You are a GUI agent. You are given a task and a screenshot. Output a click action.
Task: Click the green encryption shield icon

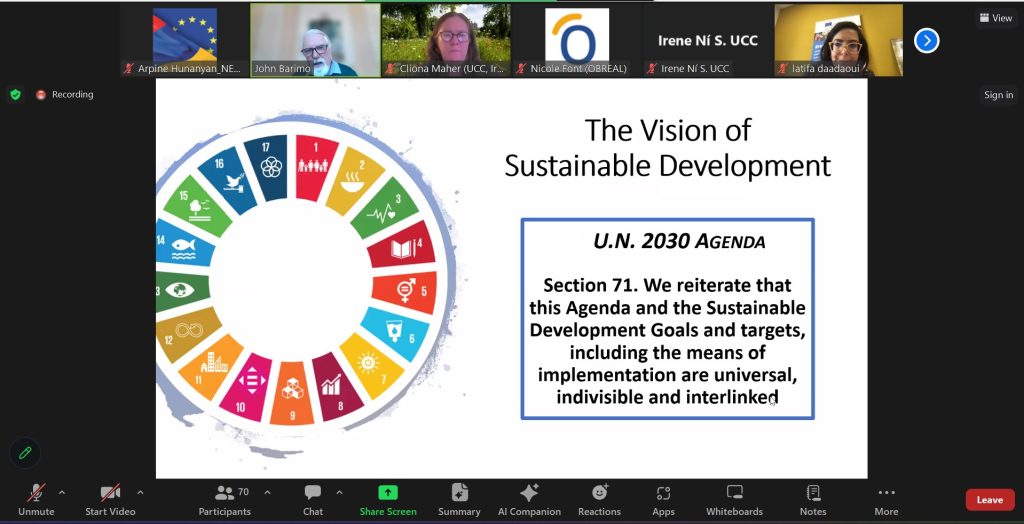(x=15, y=95)
